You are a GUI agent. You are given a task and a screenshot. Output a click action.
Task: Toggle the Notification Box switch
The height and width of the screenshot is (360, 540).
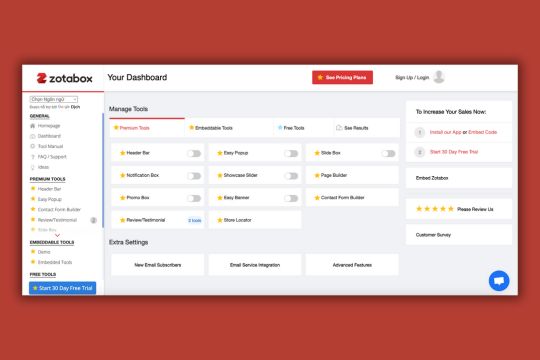tap(194, 176)
